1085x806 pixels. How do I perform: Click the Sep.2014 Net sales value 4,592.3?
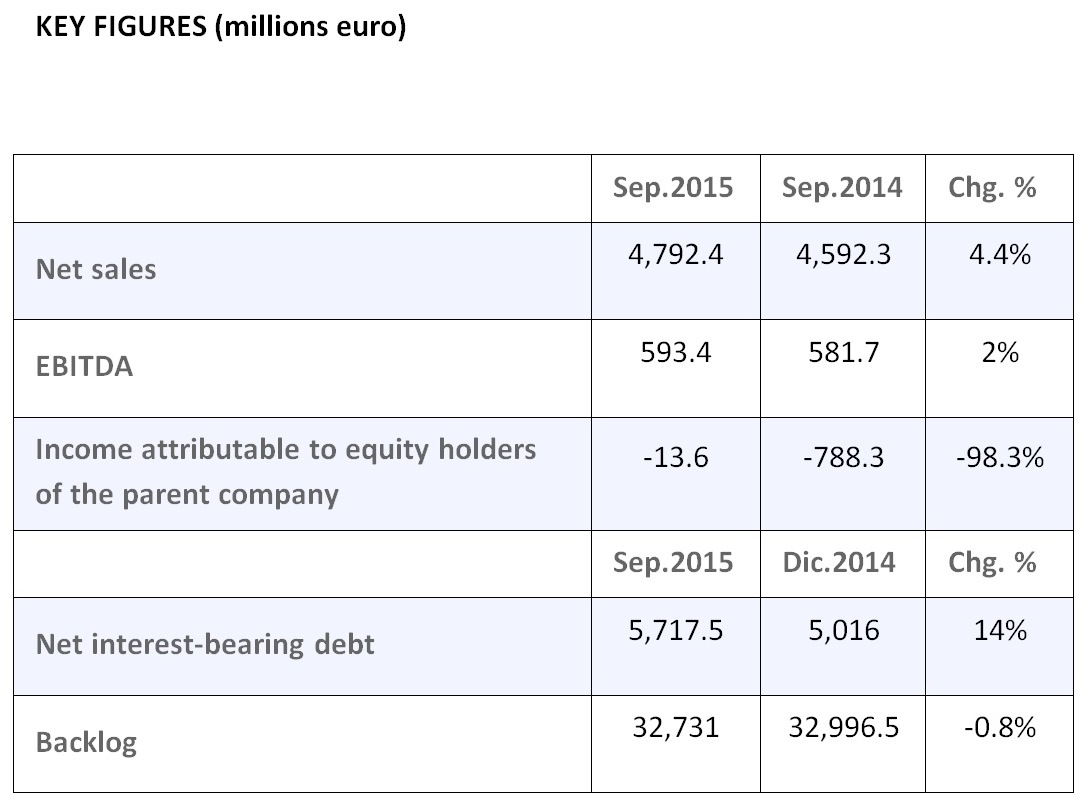841,255
